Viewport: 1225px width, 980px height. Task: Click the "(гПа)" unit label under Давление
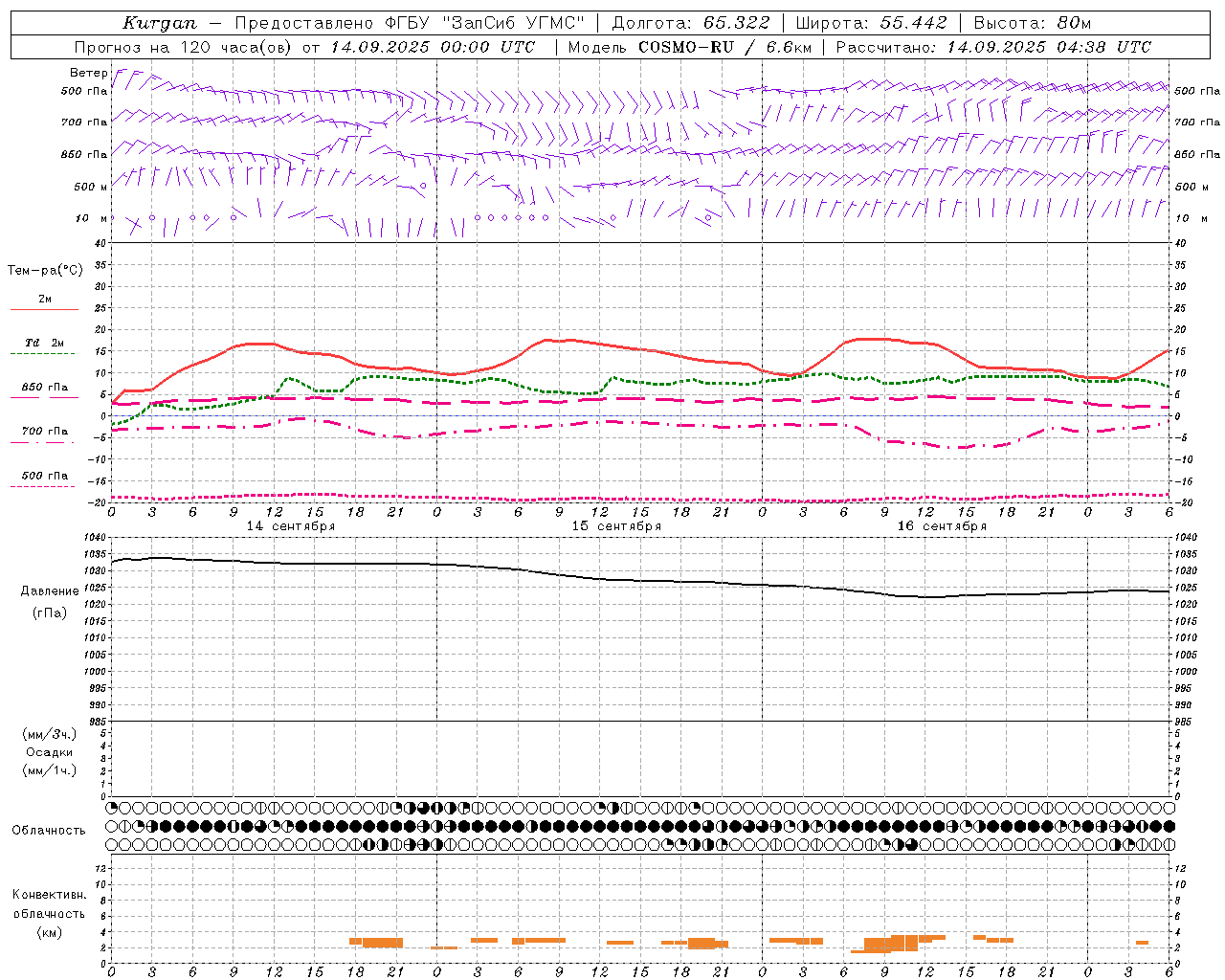[x=50, y=613]
